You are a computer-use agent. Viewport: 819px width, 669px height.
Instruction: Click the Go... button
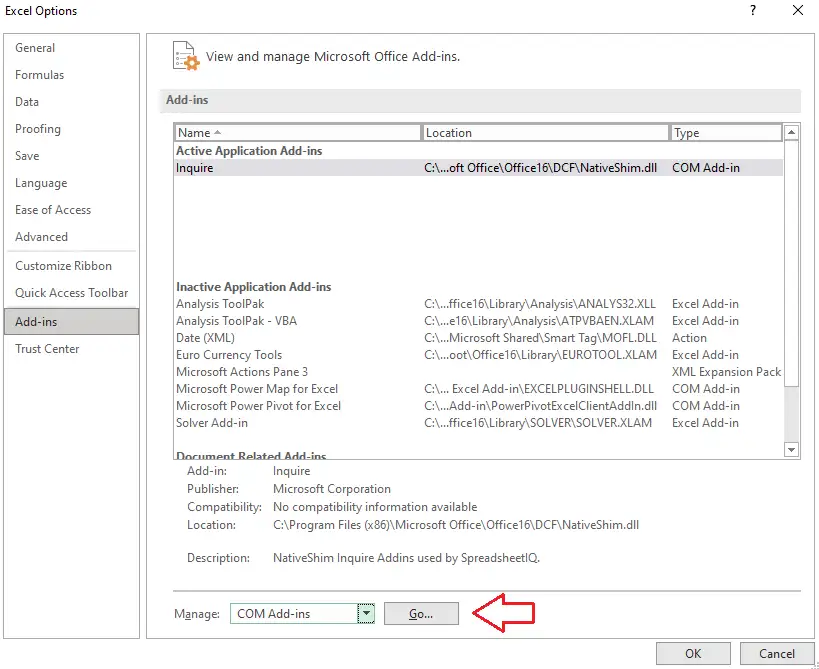pos(421,614)
